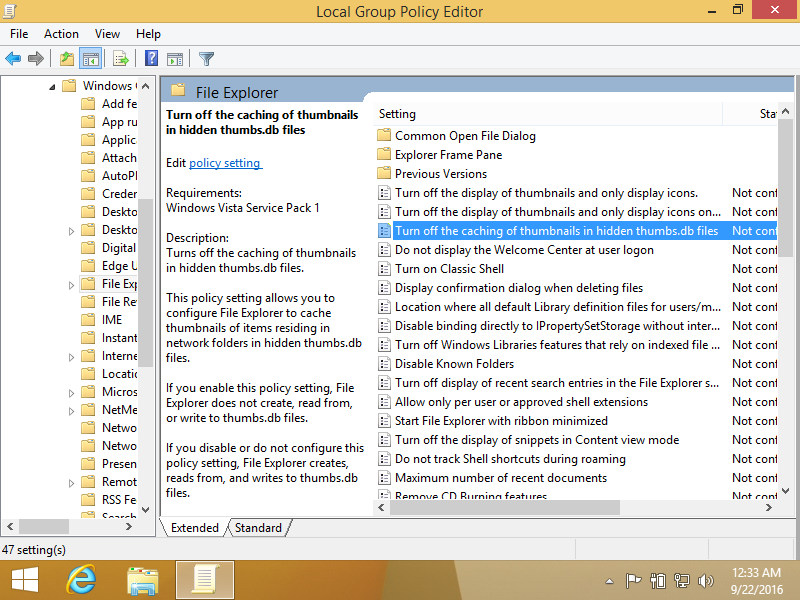Go forward with the gray right arrow
The height and width of the screenshot is (600, 800).
click(x=36, y=59)
